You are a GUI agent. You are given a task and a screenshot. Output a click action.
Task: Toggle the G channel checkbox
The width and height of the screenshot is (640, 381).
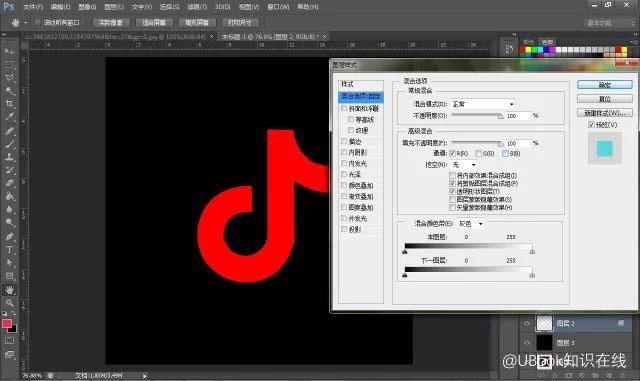point(478,154)
